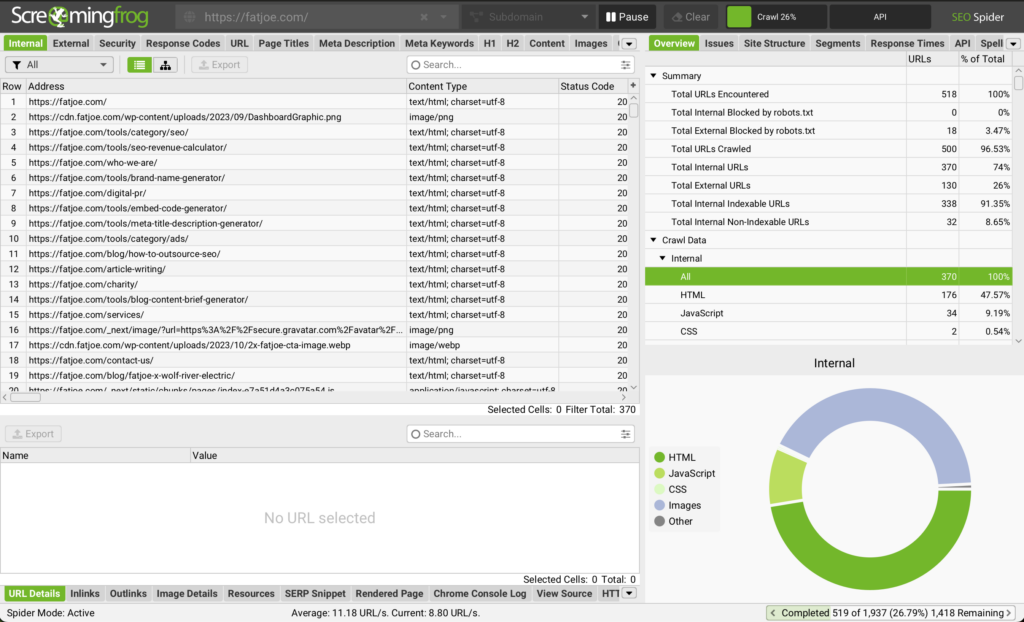Open the URL history dropdown arrow
1024x622 pixels.
pos(443,17)
